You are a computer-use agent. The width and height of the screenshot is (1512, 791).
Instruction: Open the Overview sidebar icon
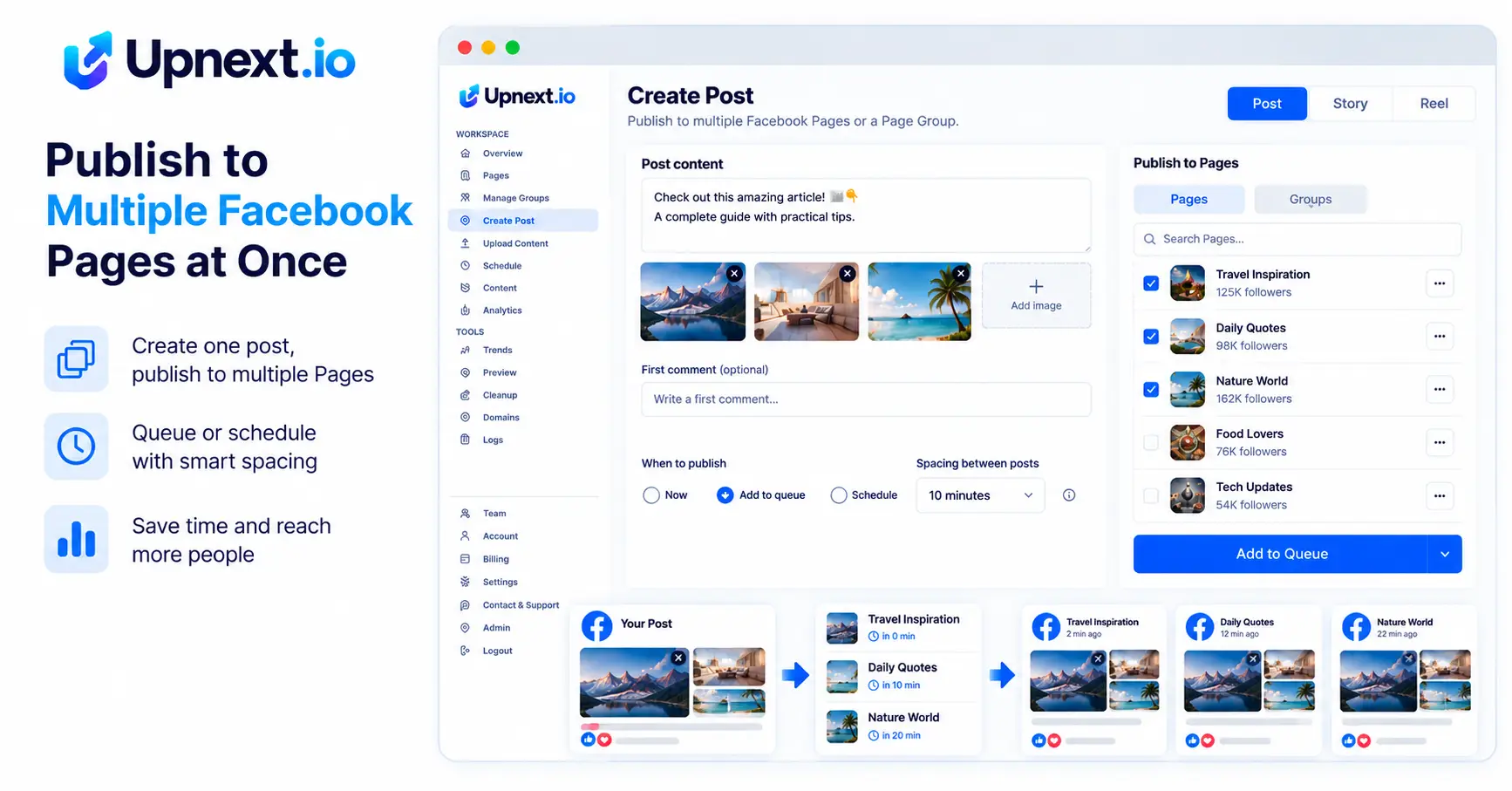(x=465, y=153)
